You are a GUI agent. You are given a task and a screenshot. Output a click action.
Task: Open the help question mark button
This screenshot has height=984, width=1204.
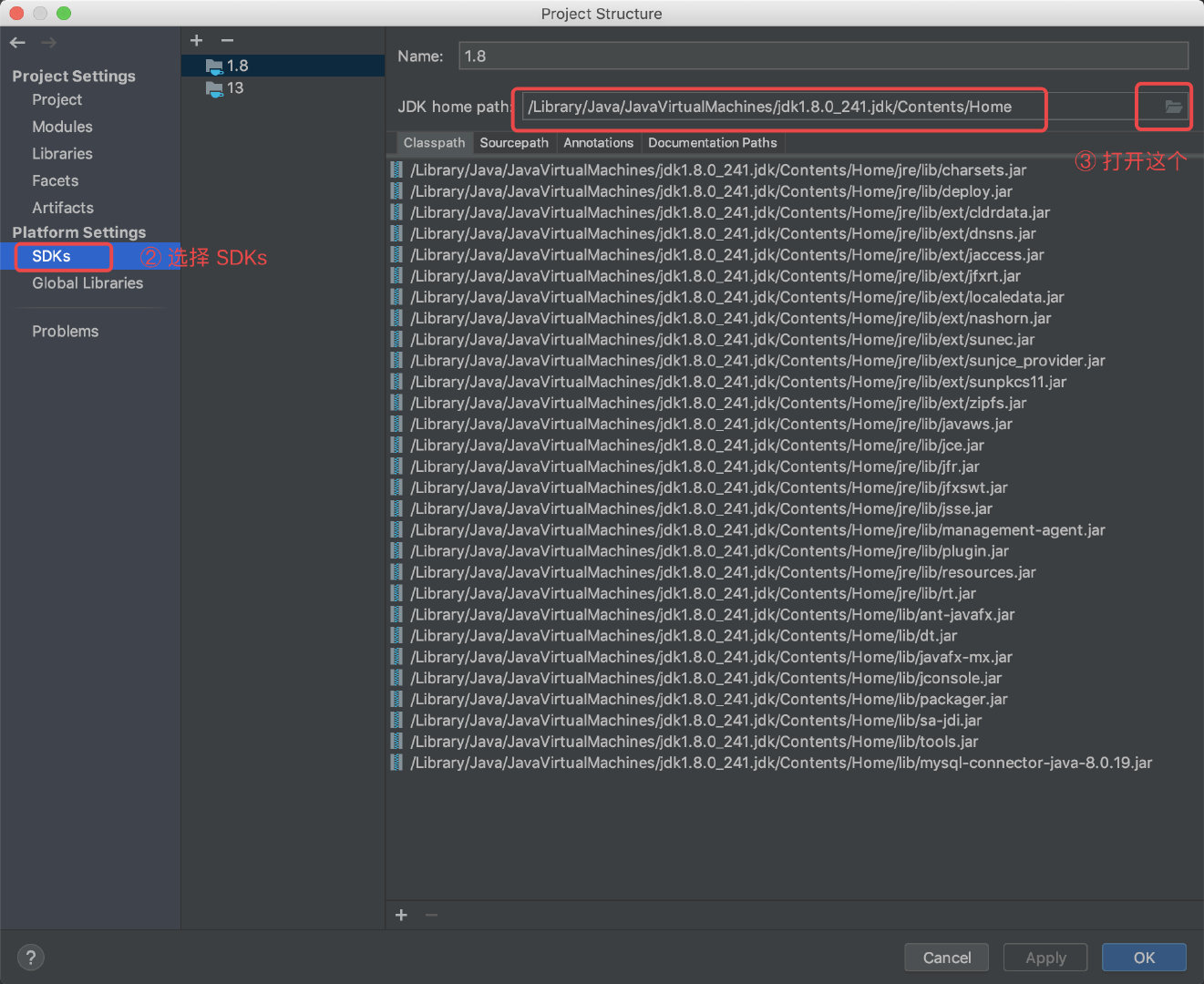30,958
